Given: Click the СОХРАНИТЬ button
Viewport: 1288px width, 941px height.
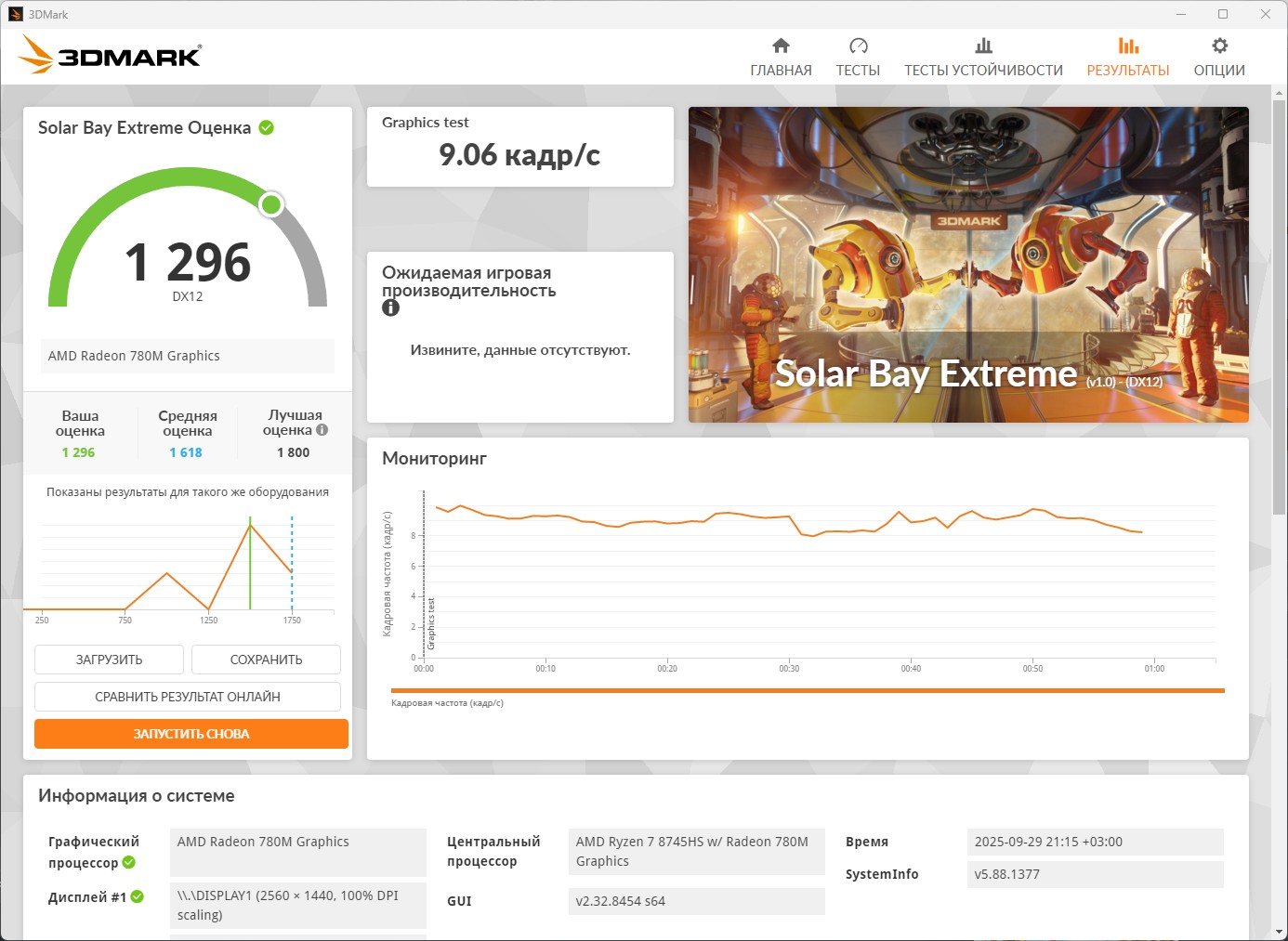Looking at the screenshot, I should pyautogui.click(x=266, y=660).
